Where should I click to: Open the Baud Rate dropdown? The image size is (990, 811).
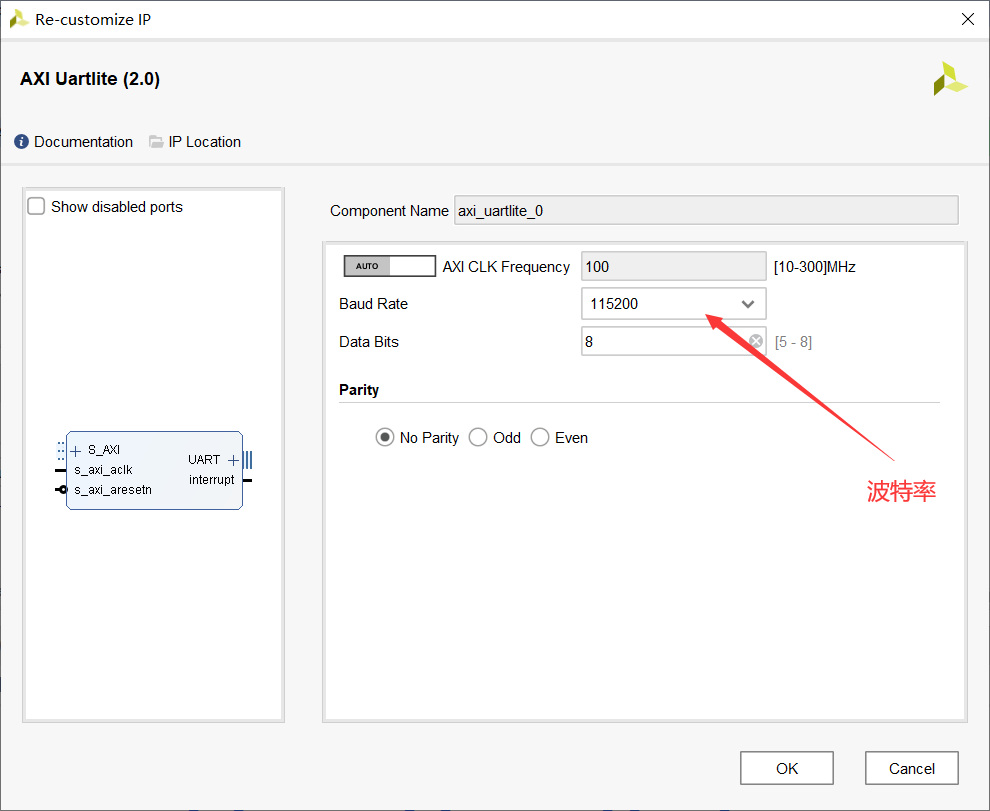pos(673,304)
